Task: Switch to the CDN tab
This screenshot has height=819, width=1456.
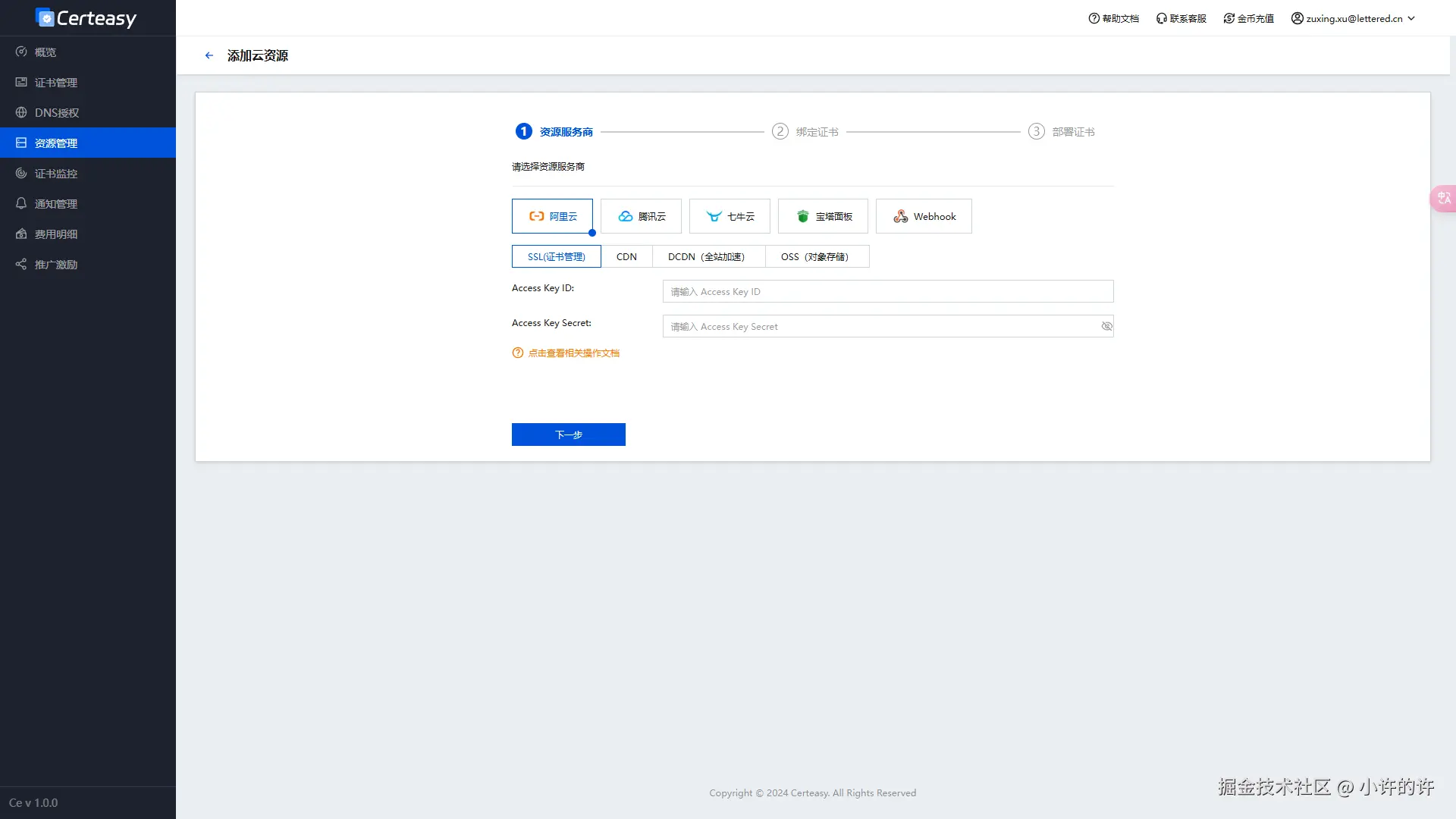Action: [x=626, y=256]
